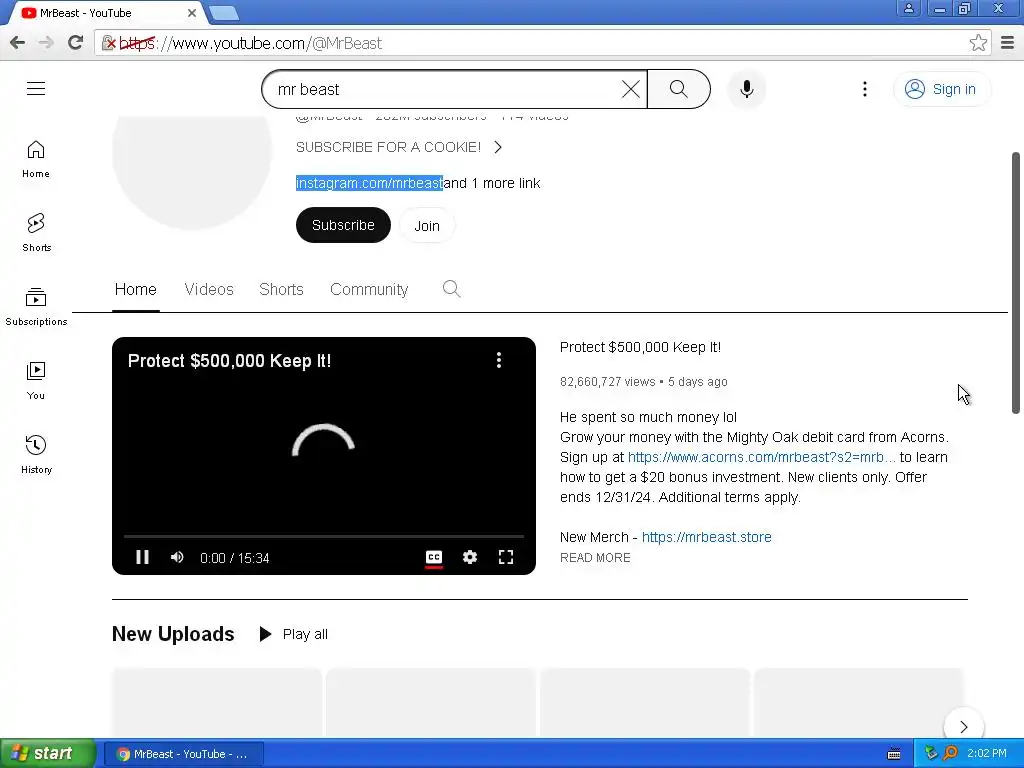
Task: Go forward in the browser
Action: coord(46,43)
